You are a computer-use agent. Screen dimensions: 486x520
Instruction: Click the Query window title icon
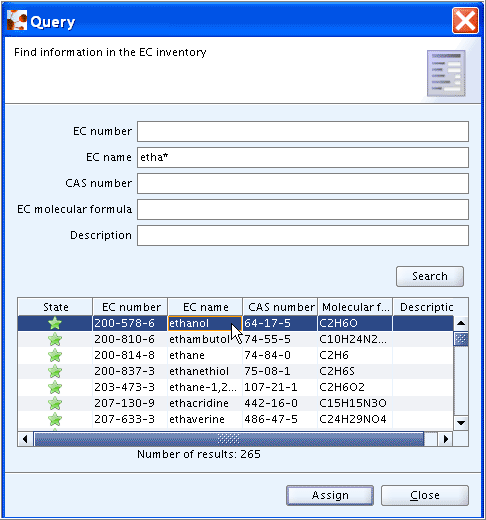click(x=17, y=20)
